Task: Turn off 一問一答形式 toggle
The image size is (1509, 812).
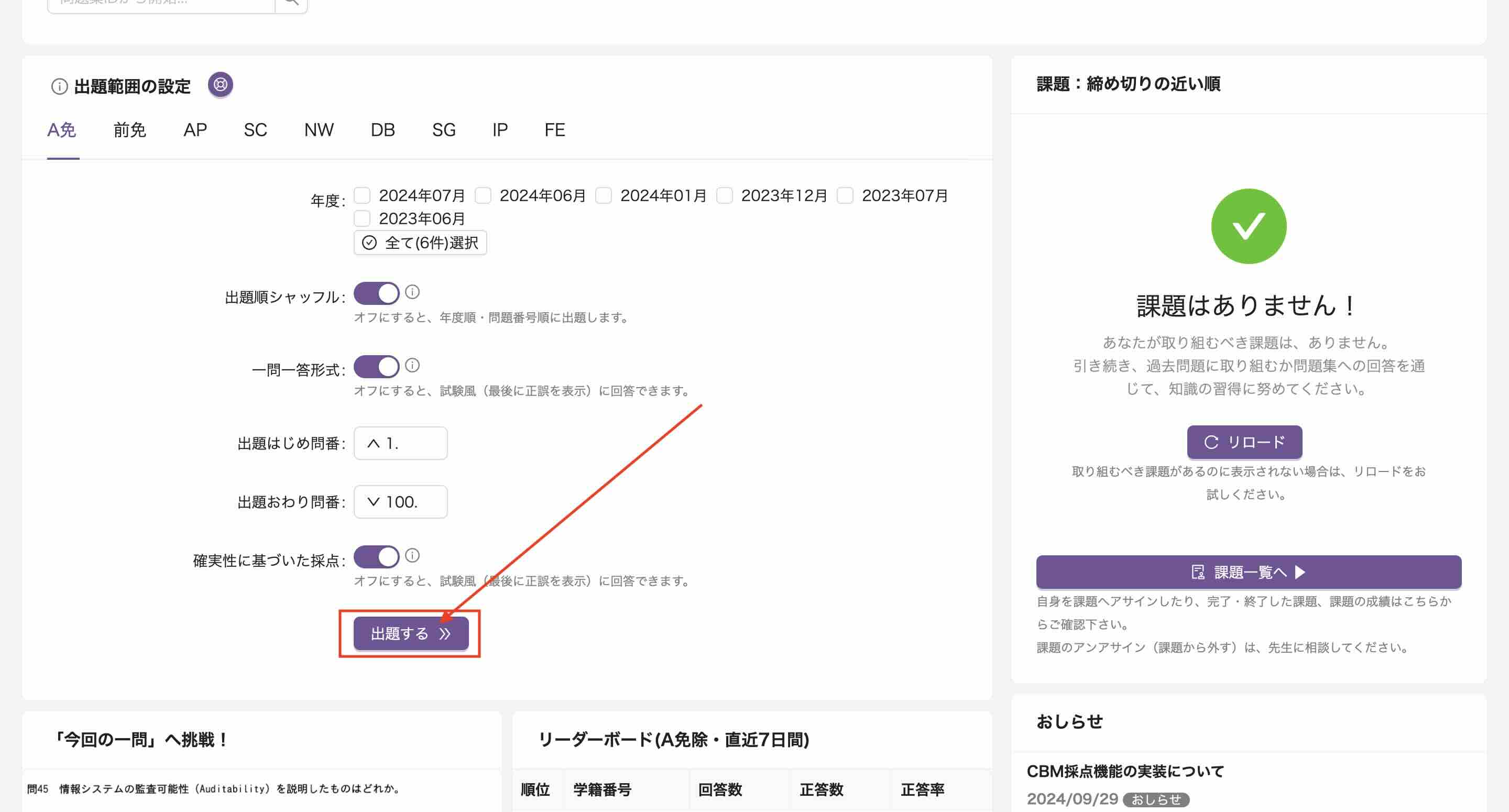Action: pos(376,367)
